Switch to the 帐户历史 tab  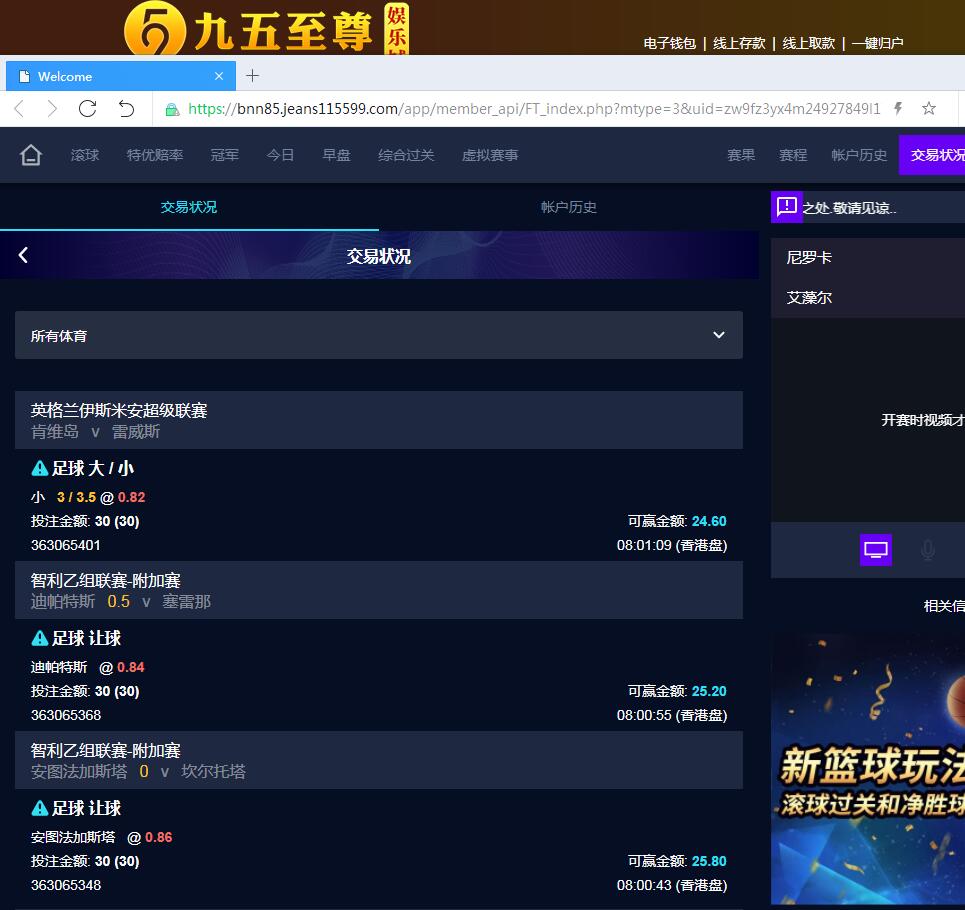coord(568,207)
